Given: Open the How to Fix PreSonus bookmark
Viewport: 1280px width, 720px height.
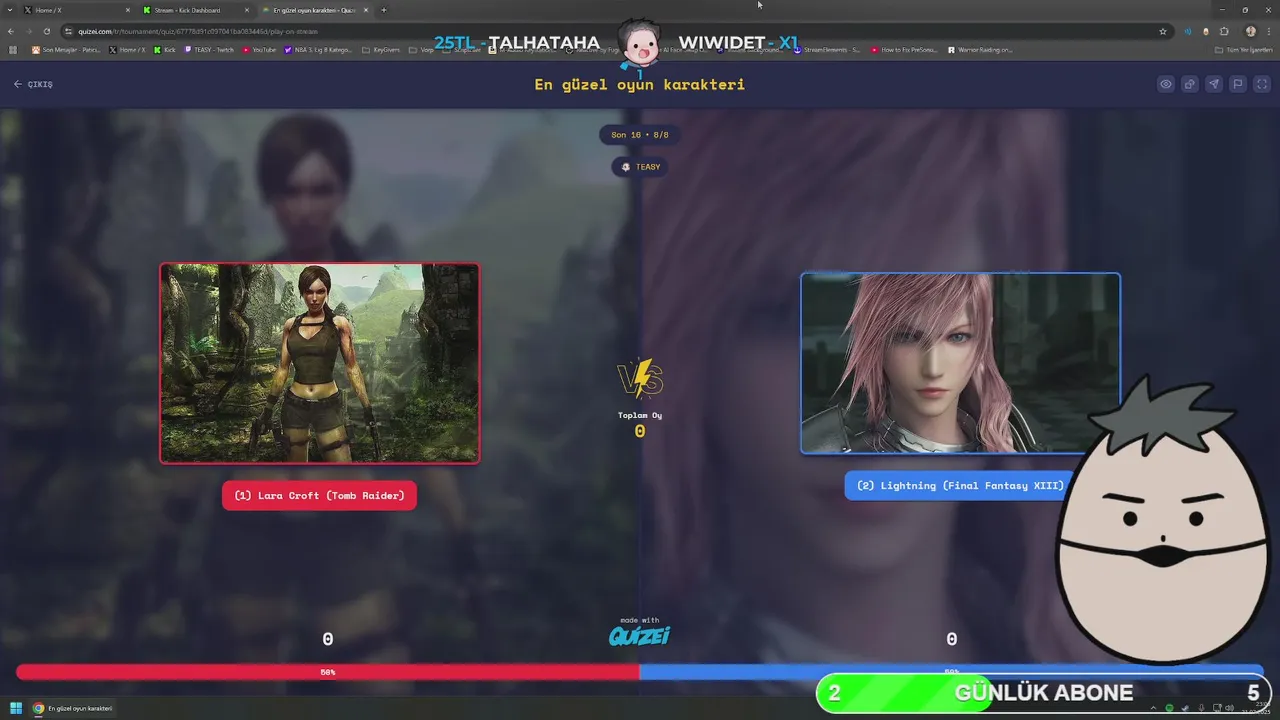Looking at the screenshot, I should (905, 49).
